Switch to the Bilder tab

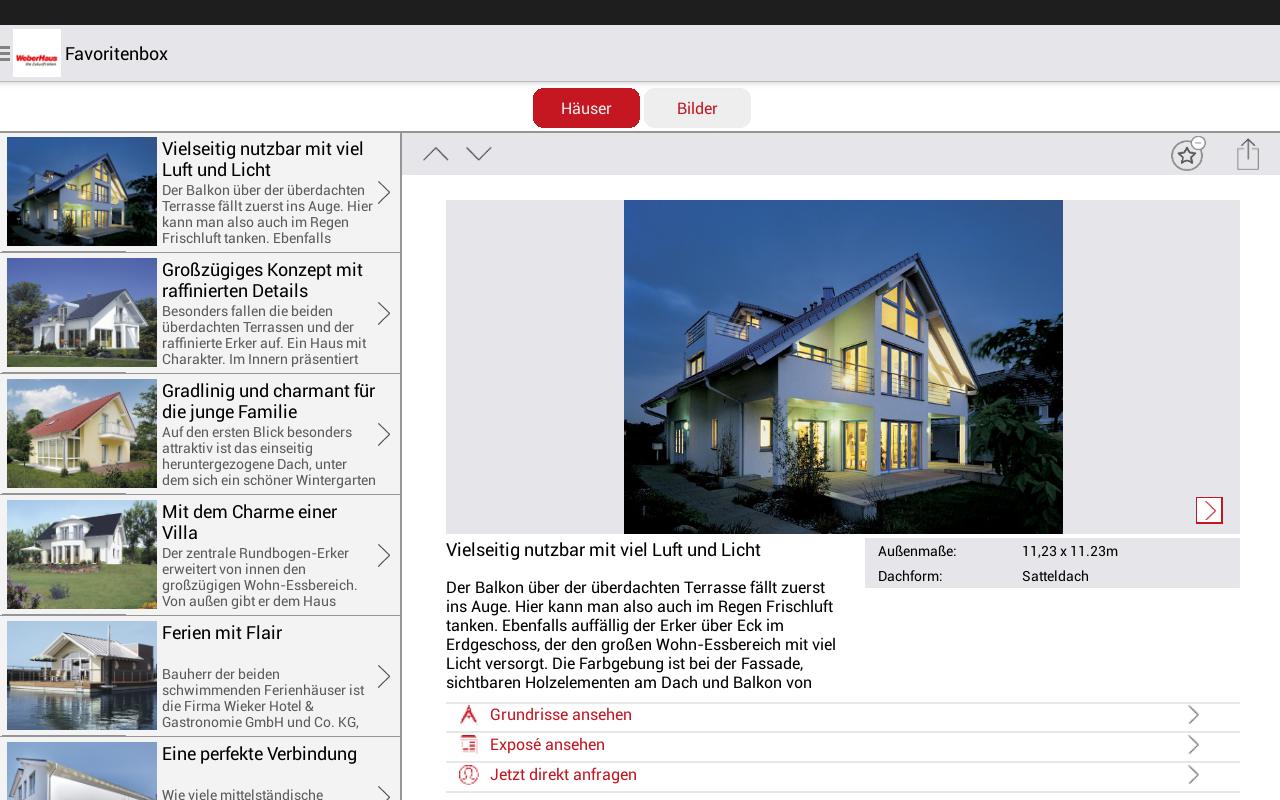pyautogui.click(x=697, y=108)
